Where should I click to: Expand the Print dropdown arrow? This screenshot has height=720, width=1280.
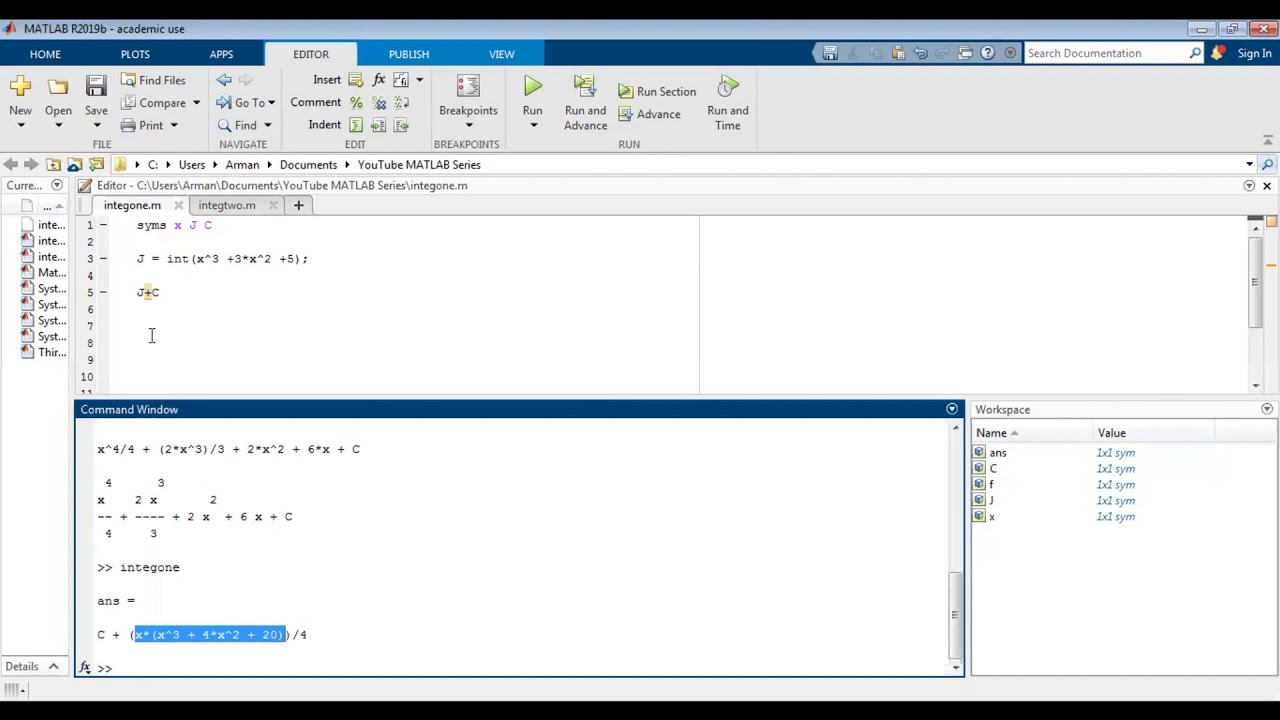pyautogui.click(x=173, y=126)
